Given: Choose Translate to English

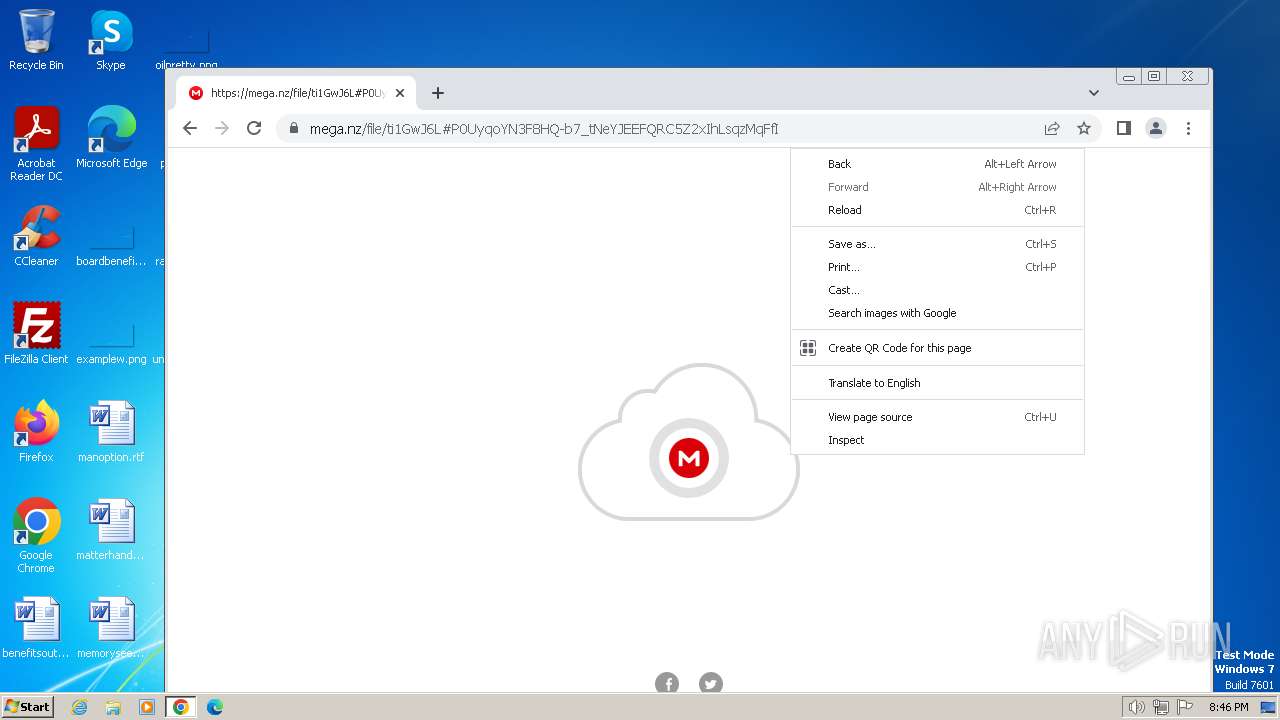Looking at the screenshot, I should tap(938, 383).
